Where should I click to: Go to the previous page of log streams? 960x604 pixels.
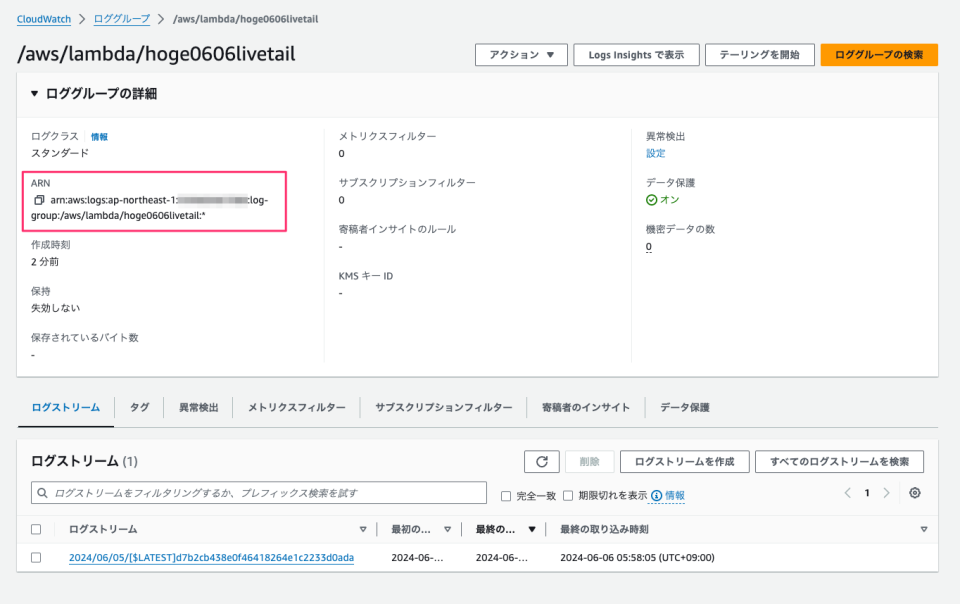(x=846, y=492)
